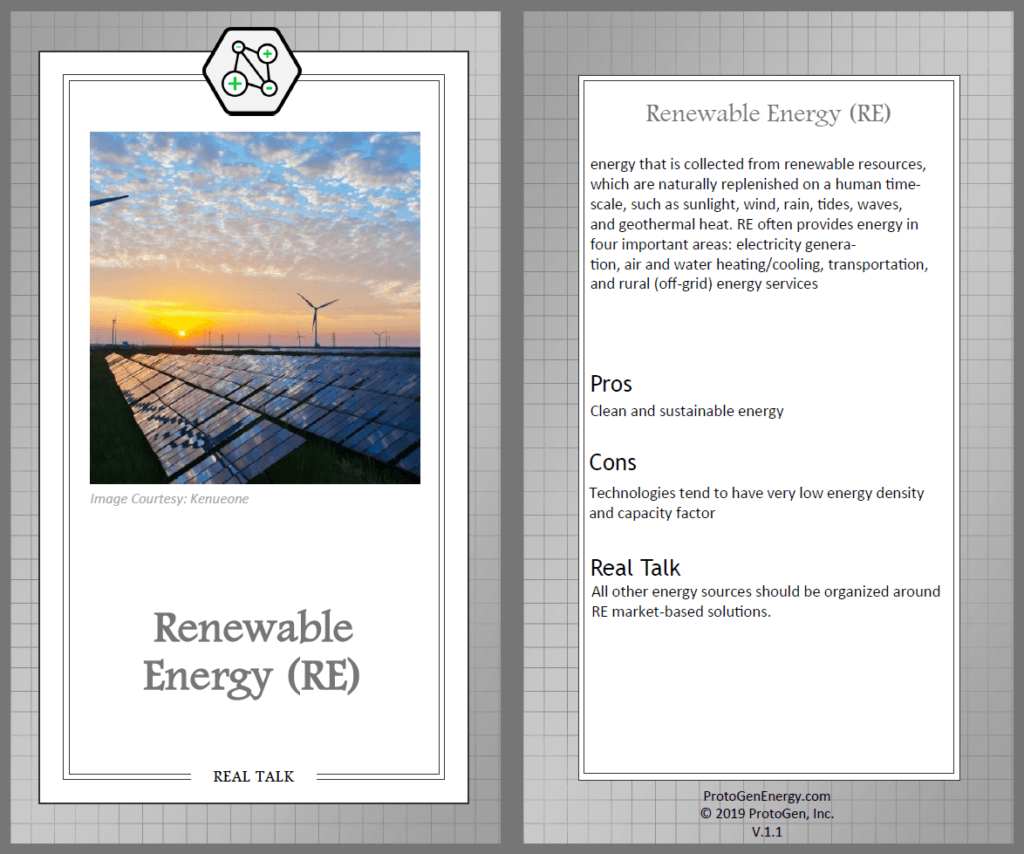Select the 'RE market-based solutions' statement
The image size is (1024, 854).
(765, 601)
